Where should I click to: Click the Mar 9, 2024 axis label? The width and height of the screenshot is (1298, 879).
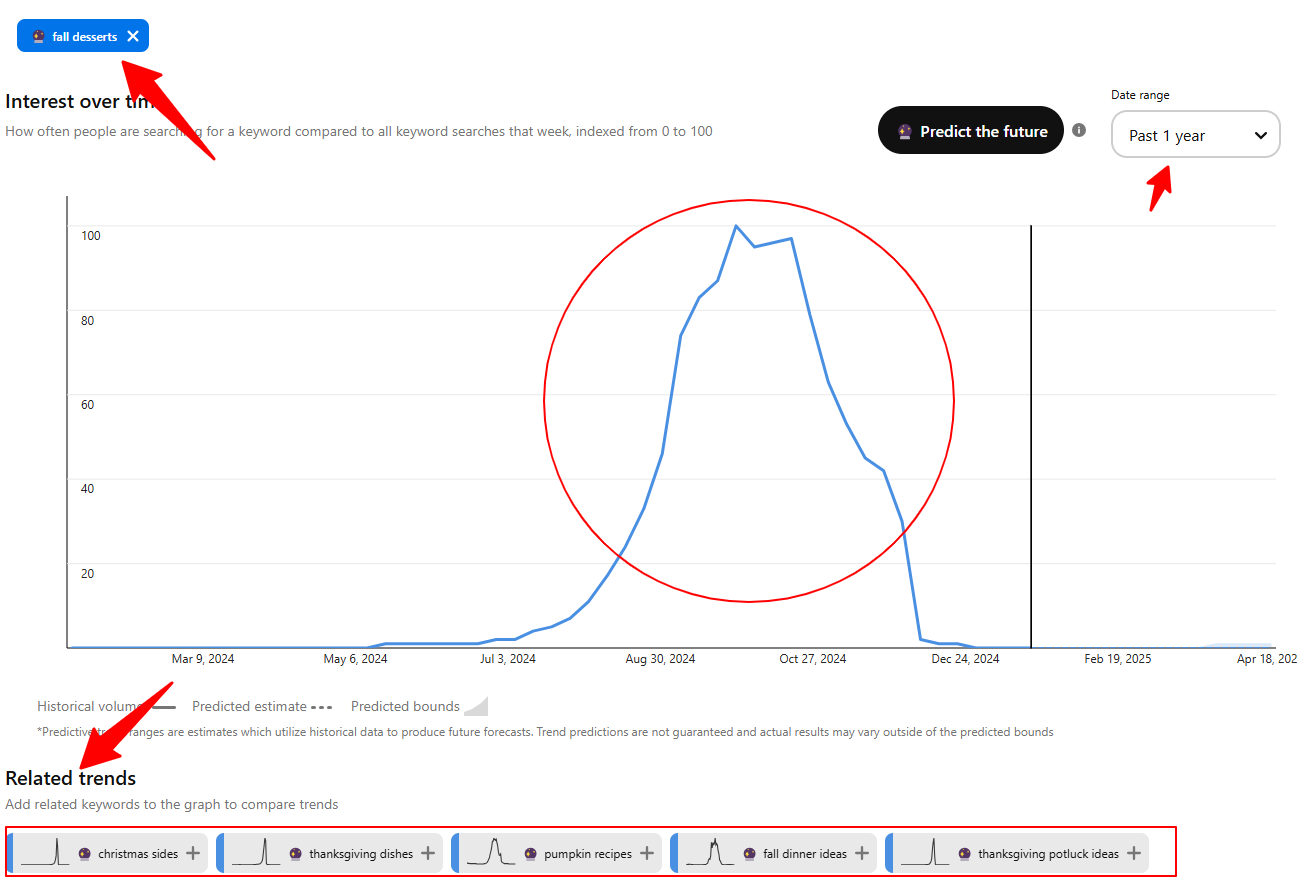tap(203, 659)
